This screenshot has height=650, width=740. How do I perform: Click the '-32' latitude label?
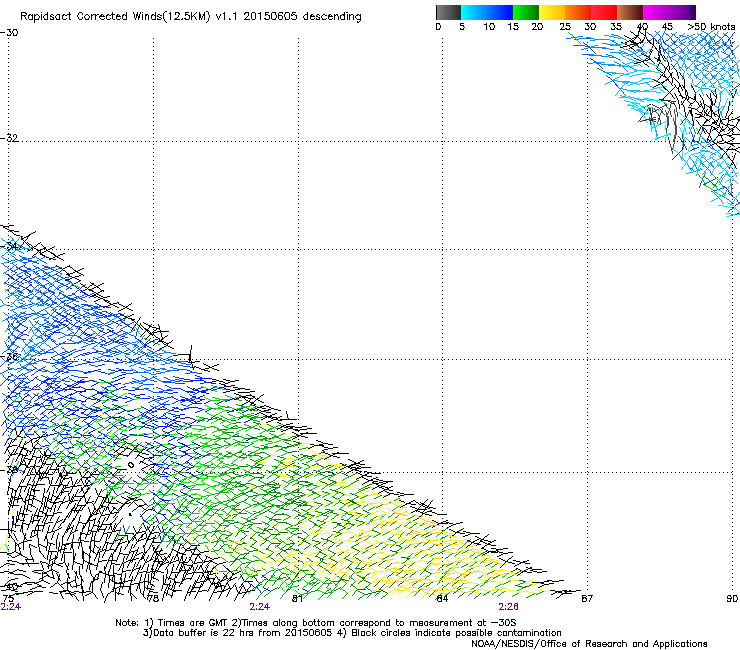[x=9, y=138]
